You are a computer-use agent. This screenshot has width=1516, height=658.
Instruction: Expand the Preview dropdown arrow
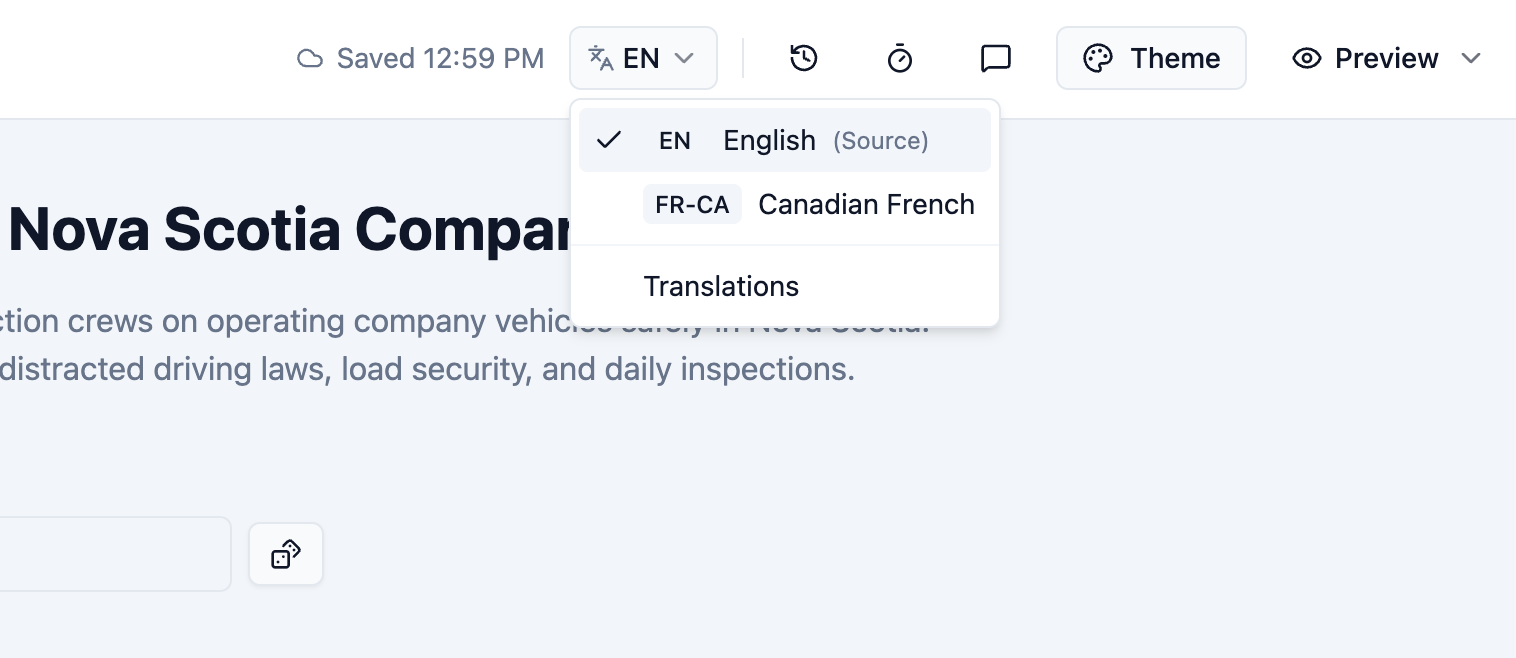[x=1471, y=58]
